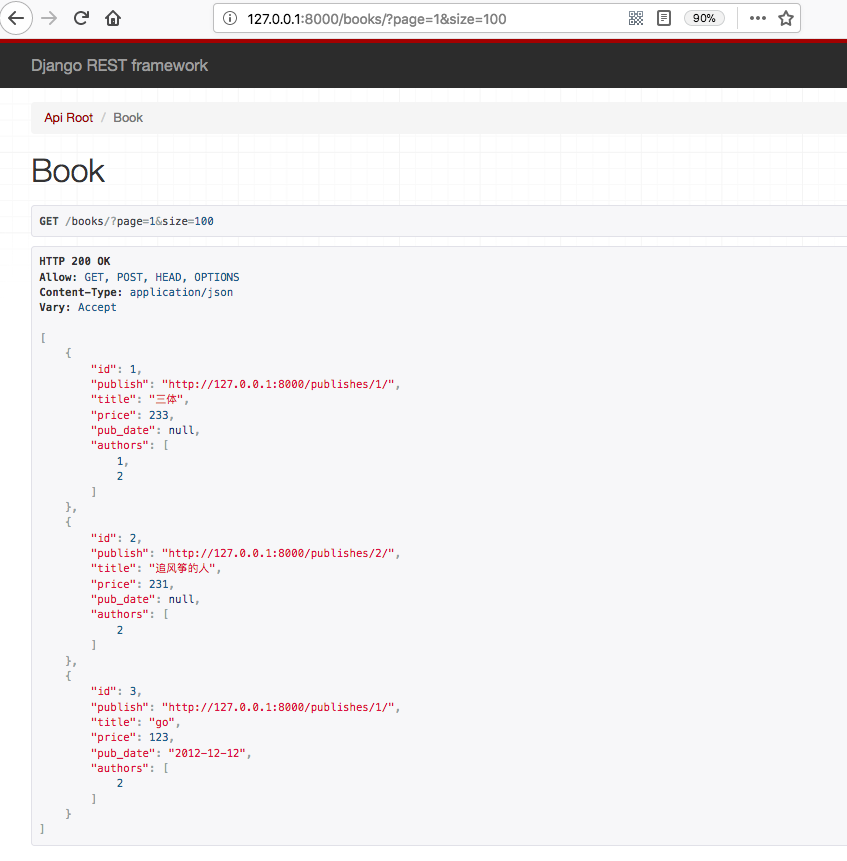
Task: Open the page actions three-dot menu
Action: 758,19
